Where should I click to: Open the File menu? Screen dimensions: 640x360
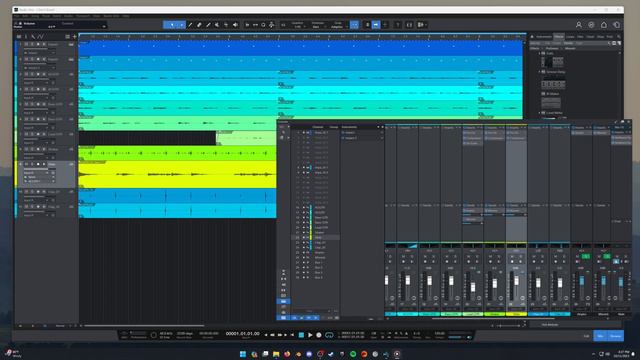pos(16,16)
